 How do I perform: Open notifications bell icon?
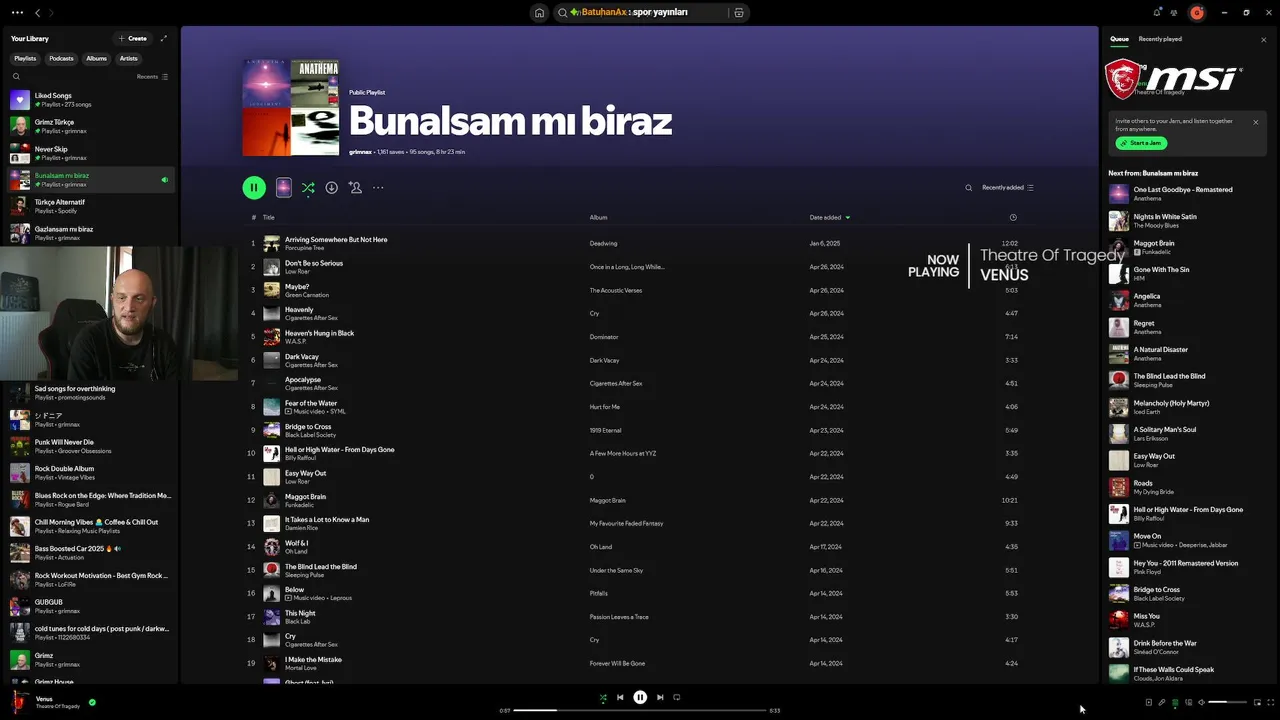click(x=1157, y=13)
